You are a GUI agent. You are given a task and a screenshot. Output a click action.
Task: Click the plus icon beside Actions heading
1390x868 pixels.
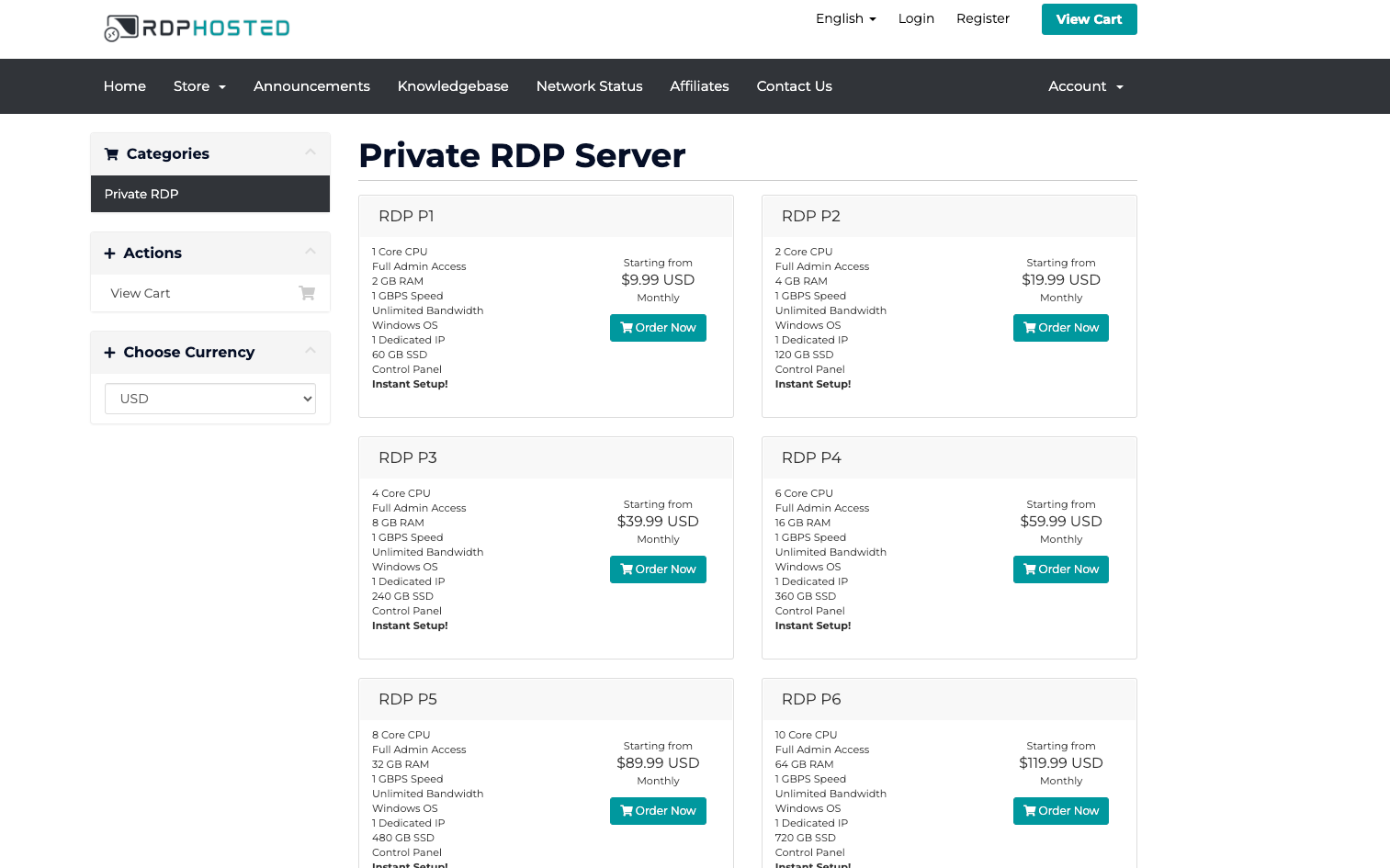click(x=109, y=254)
